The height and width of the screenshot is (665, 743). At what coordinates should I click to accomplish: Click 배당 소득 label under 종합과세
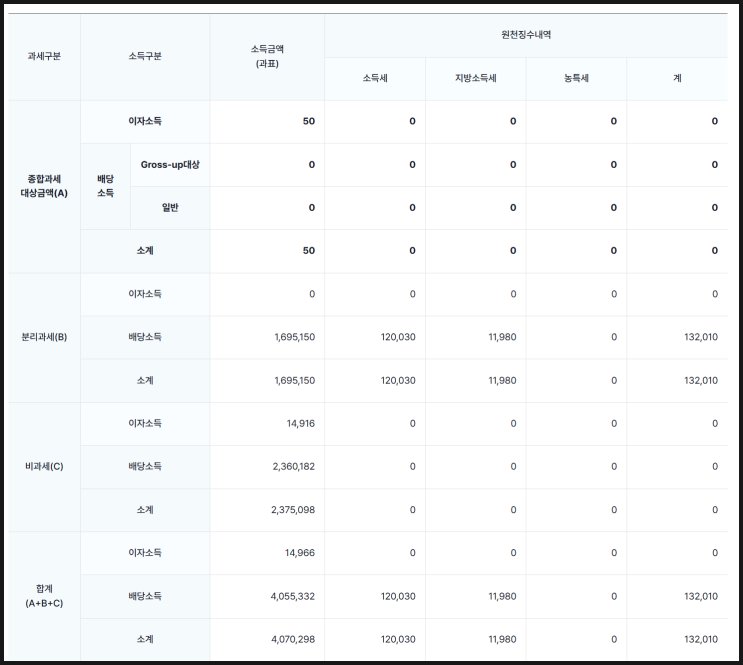click(105, 186)
